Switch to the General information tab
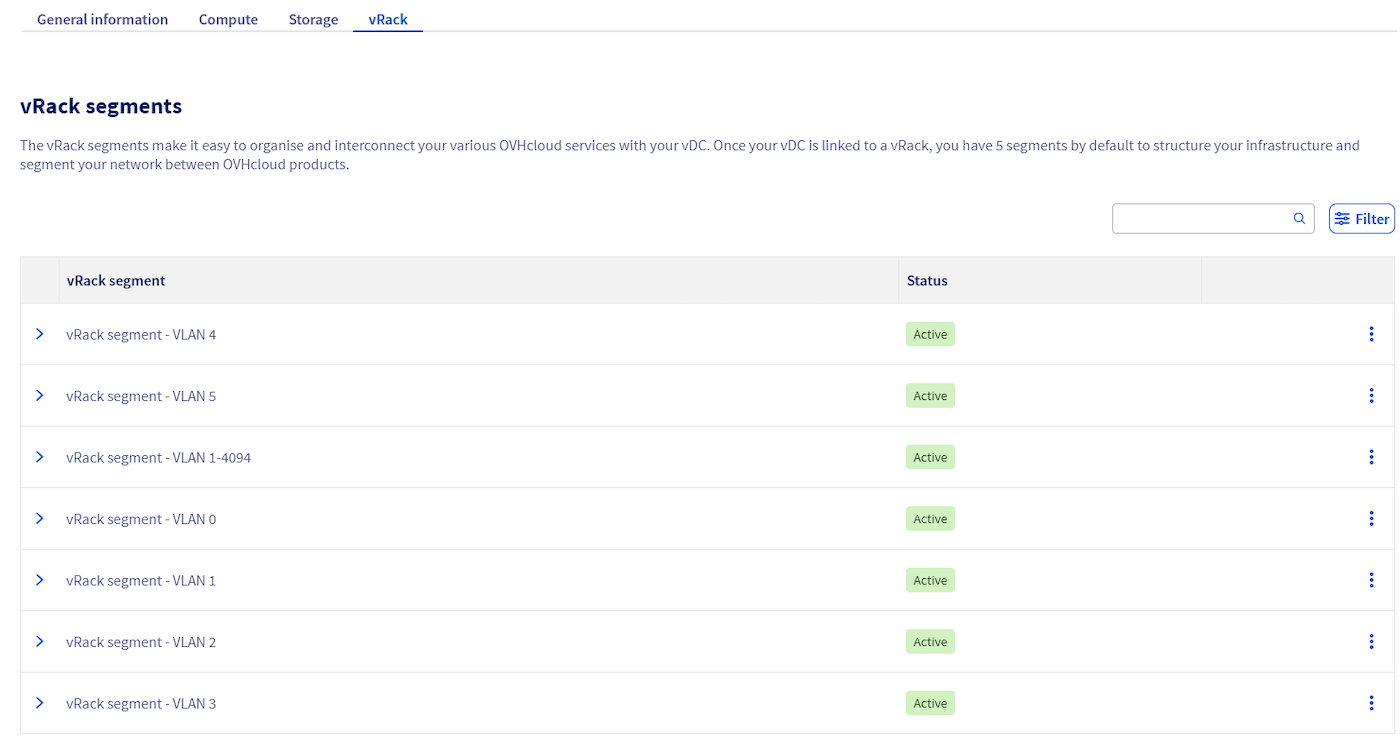The width and height of the screenshot is (1400, 737). 102,19
